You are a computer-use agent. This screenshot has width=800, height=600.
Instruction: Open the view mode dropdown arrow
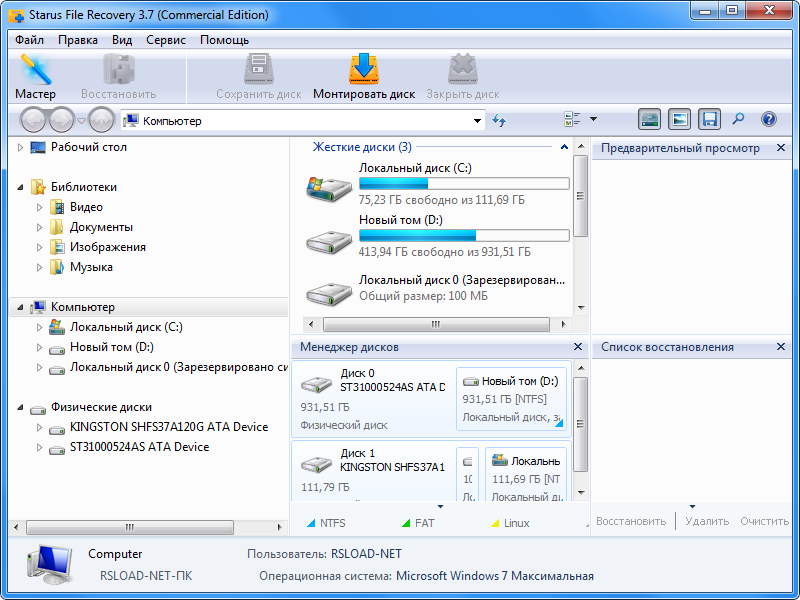click(593, 119)
